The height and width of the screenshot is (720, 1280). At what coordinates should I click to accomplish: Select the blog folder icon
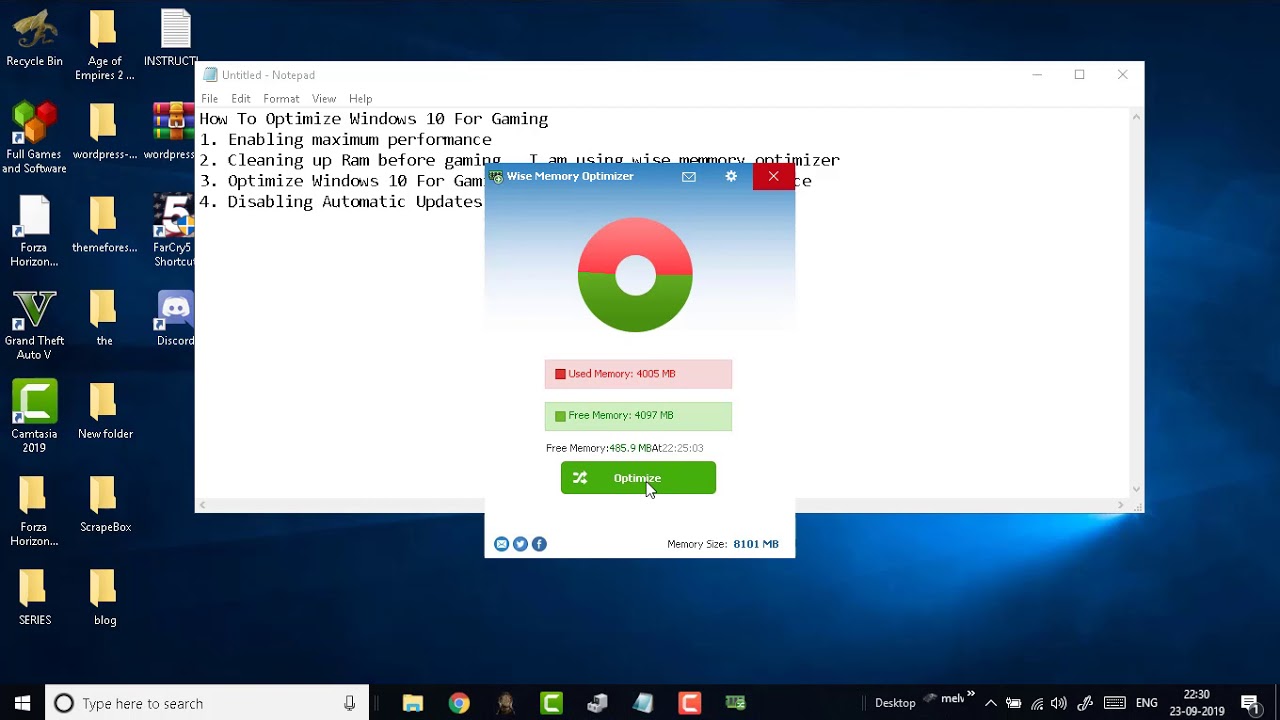104,597
